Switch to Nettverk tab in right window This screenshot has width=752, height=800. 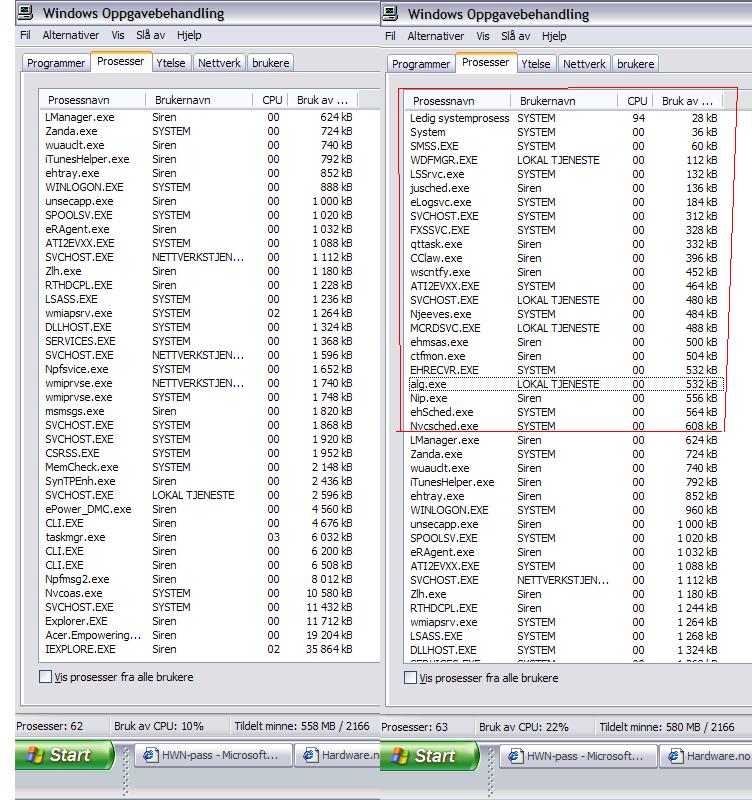pos(584,64)
